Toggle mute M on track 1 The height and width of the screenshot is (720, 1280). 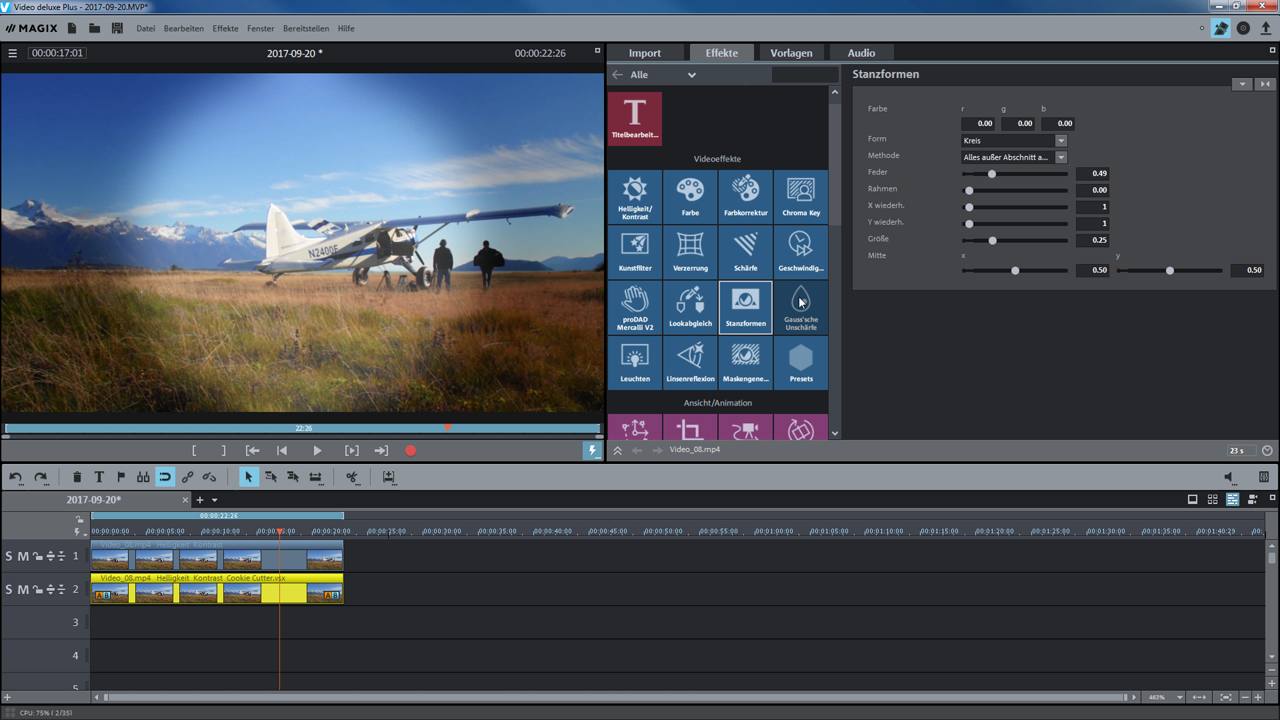[23, 556]
